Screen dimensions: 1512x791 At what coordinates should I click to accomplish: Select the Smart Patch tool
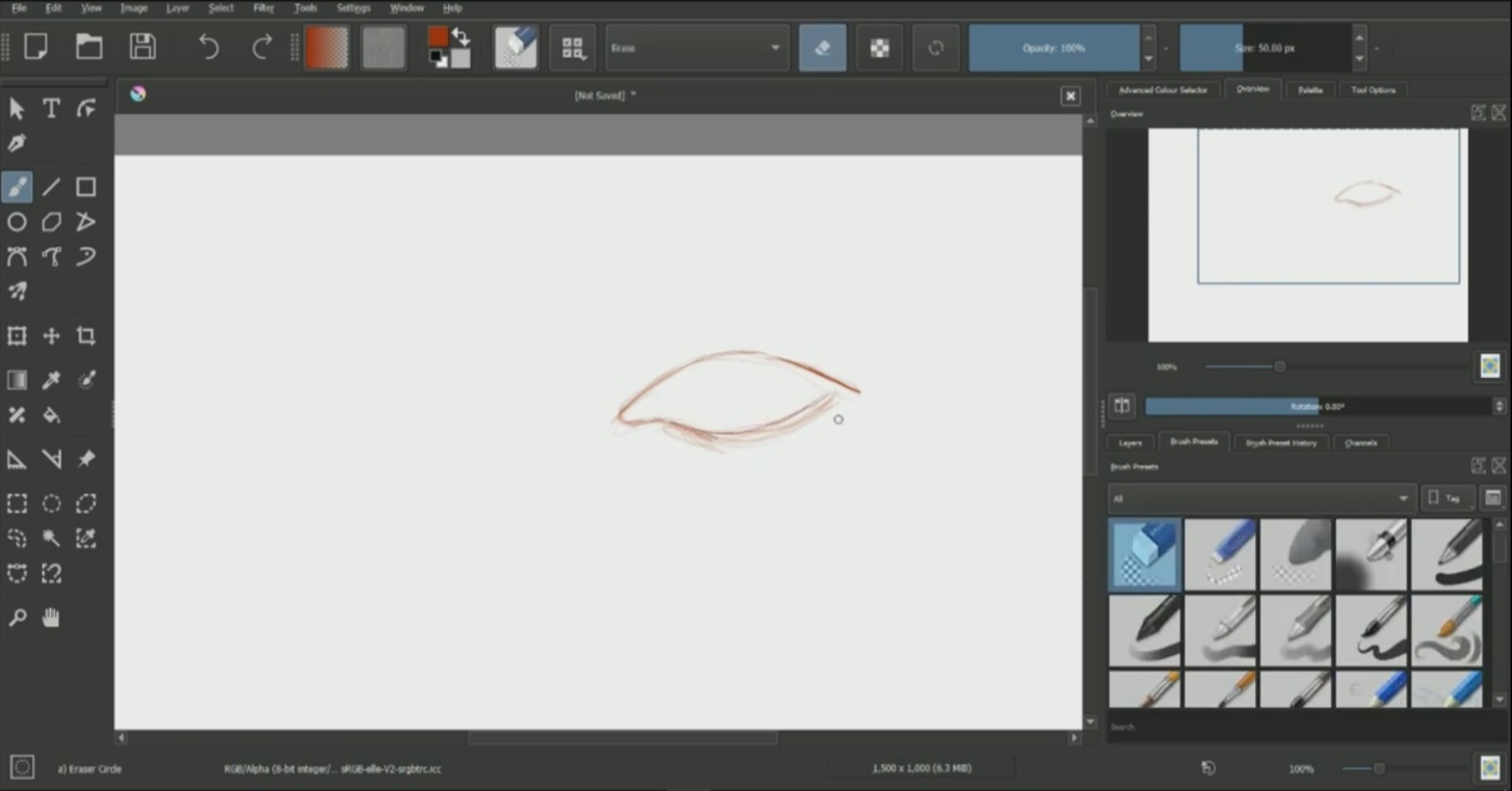pos(17,415)
